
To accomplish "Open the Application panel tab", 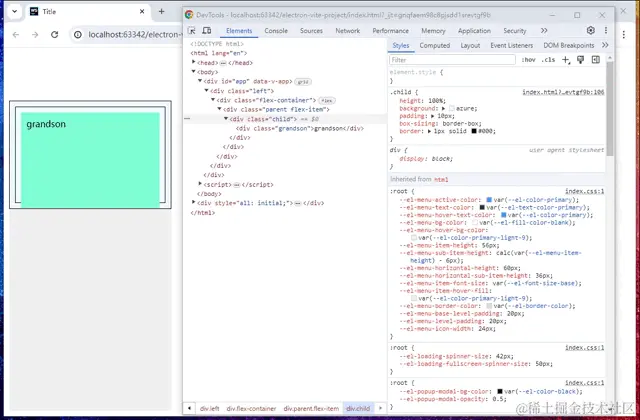I will tap(474, 31).
